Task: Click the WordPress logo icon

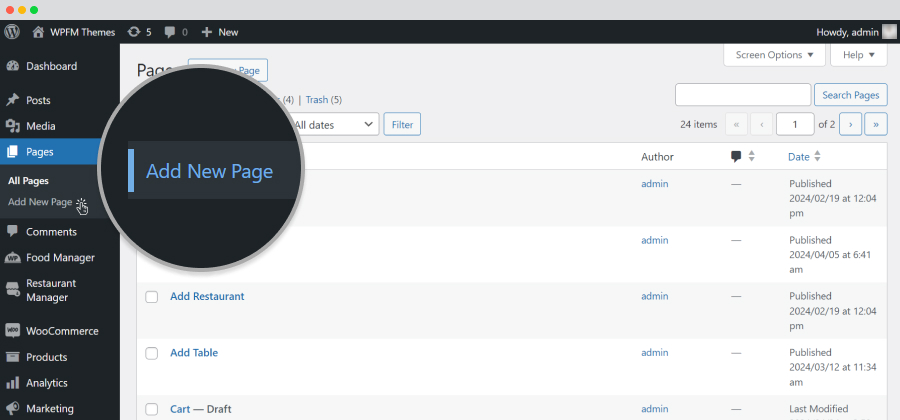Action: 12,32
